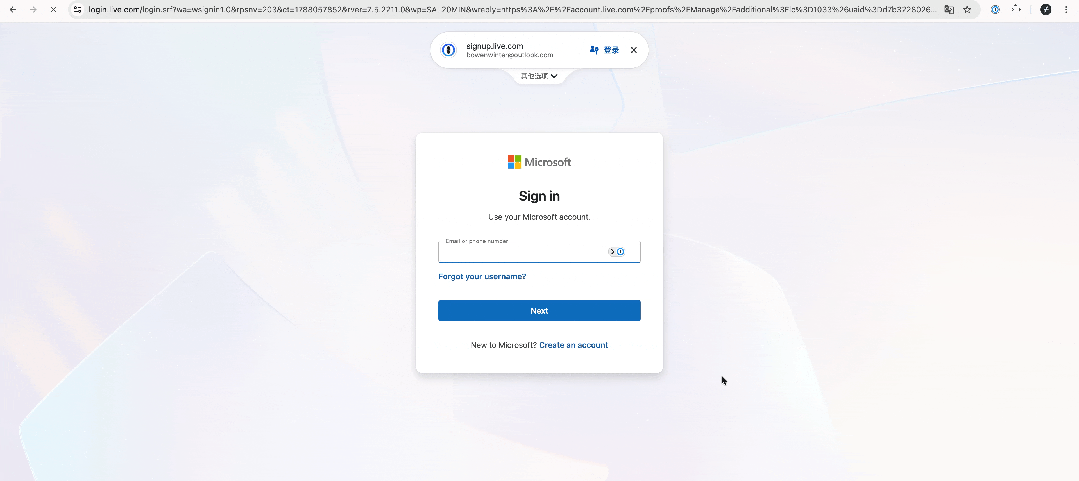Click the browser address bar URL
This screenshot has width=1079, height=481.
(x=513, y=10)
